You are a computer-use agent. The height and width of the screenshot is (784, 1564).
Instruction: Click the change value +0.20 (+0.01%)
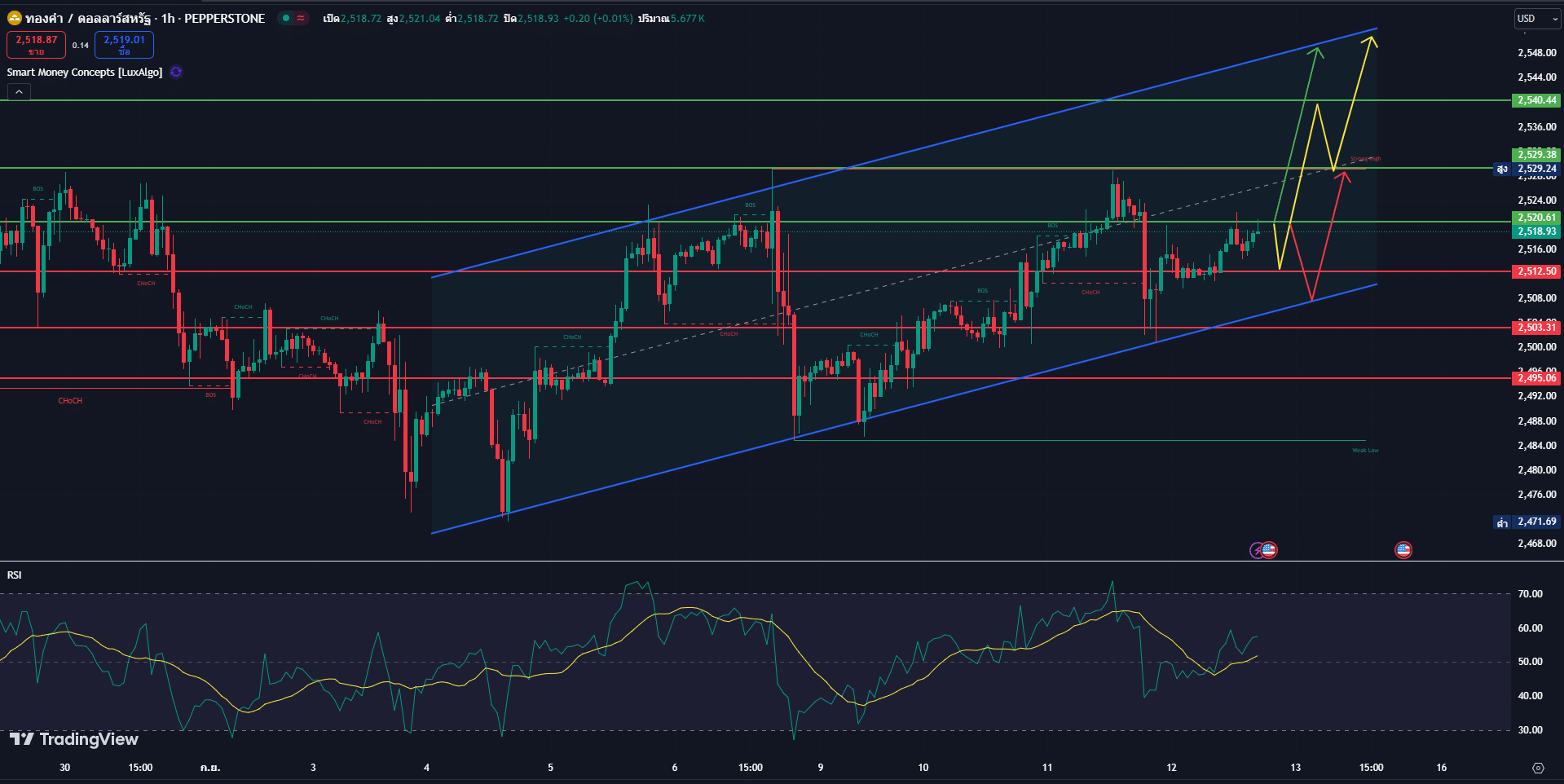point(598,18)
